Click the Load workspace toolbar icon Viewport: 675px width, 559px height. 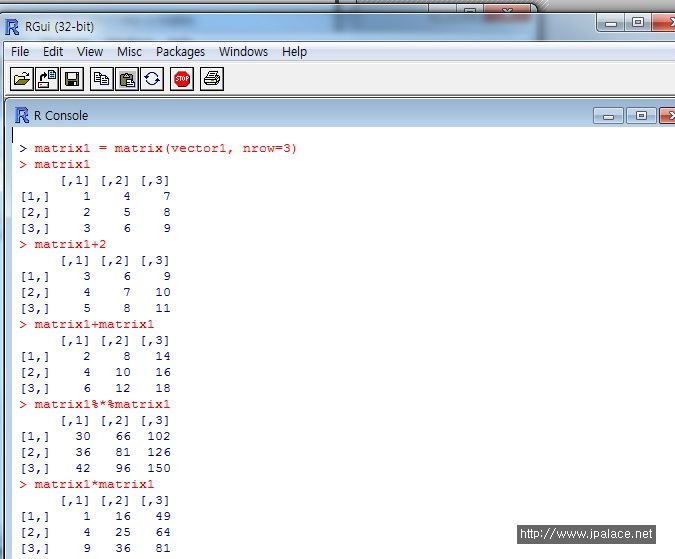pyautogui.click(x=46, y=79)
